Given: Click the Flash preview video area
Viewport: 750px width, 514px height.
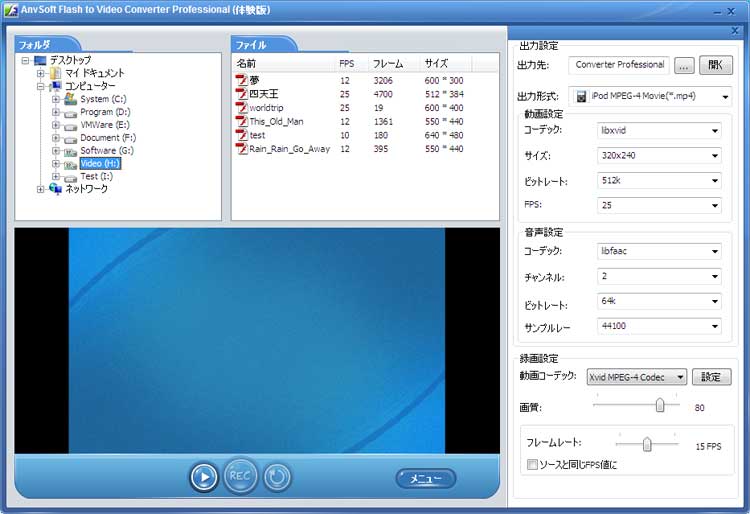Looking at the screenshot, I should (x=257, y=340).
